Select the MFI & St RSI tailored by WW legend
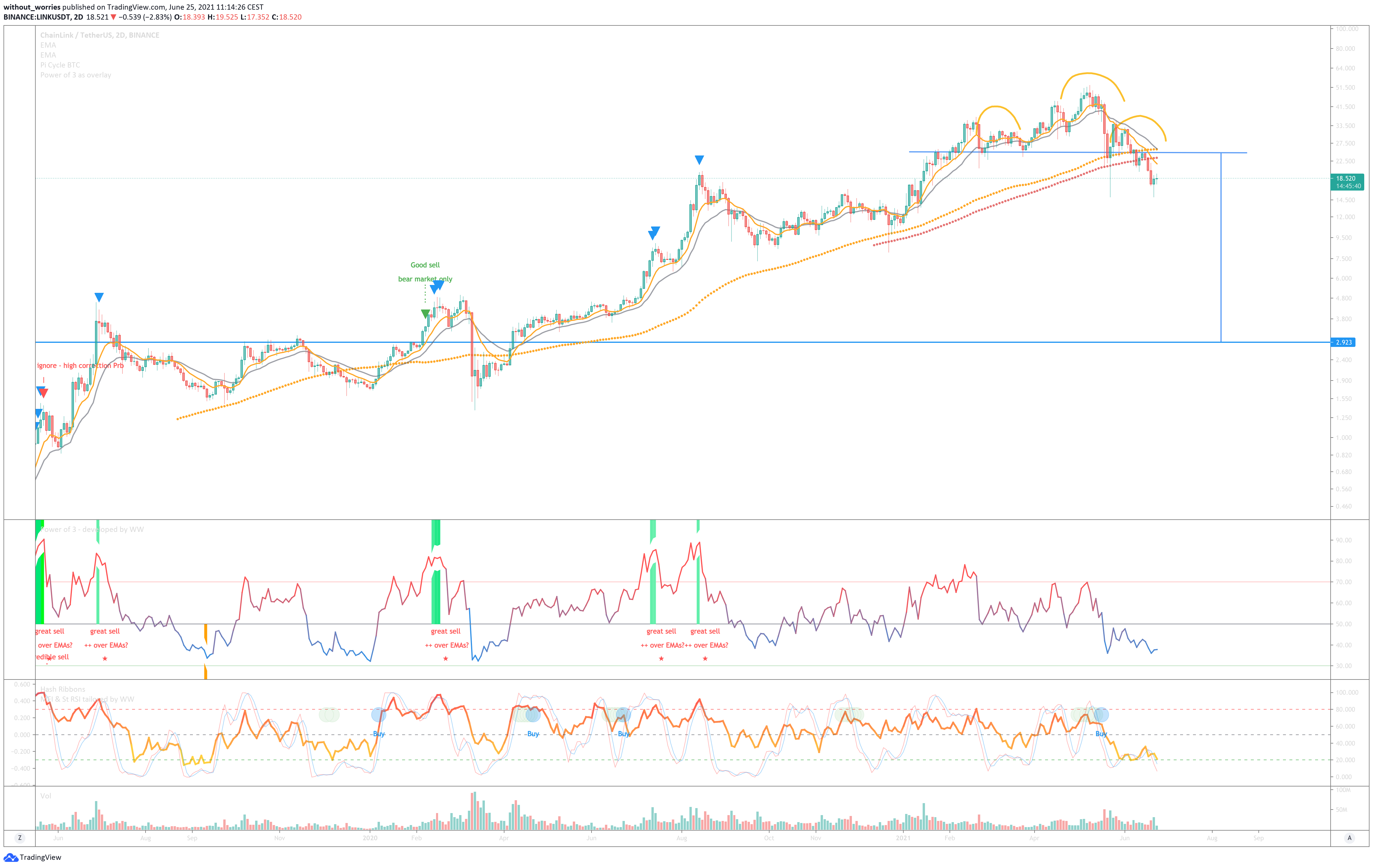This screenshot has width=1373, height=868. click(87, 699)
